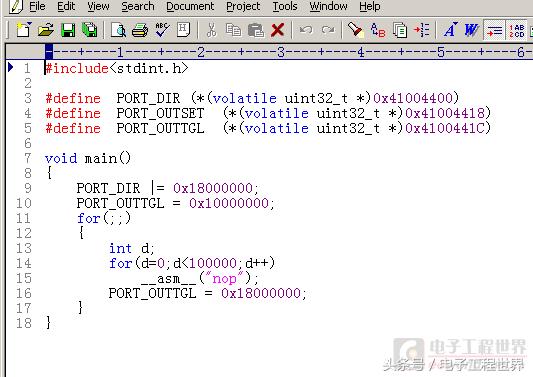Click the Undo arrow icon

click(x=306, y=30)
